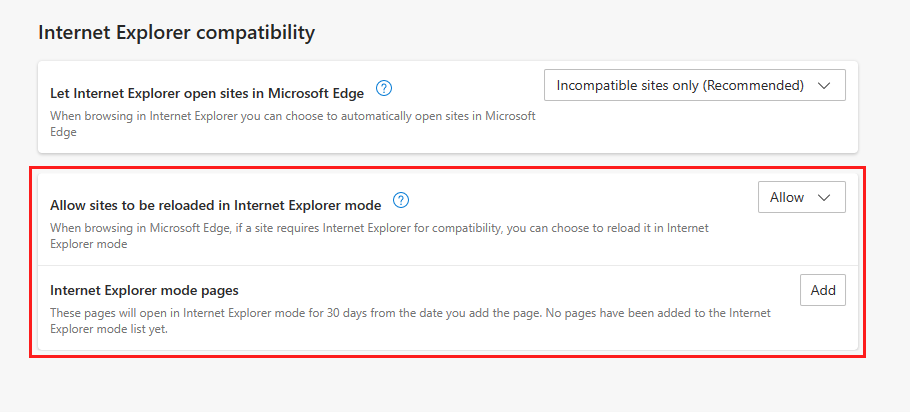Open the 'Allow' reload-in-IE-mode dropdown
The height and width of the screenshot is (412, 910).
pos(801,197)
